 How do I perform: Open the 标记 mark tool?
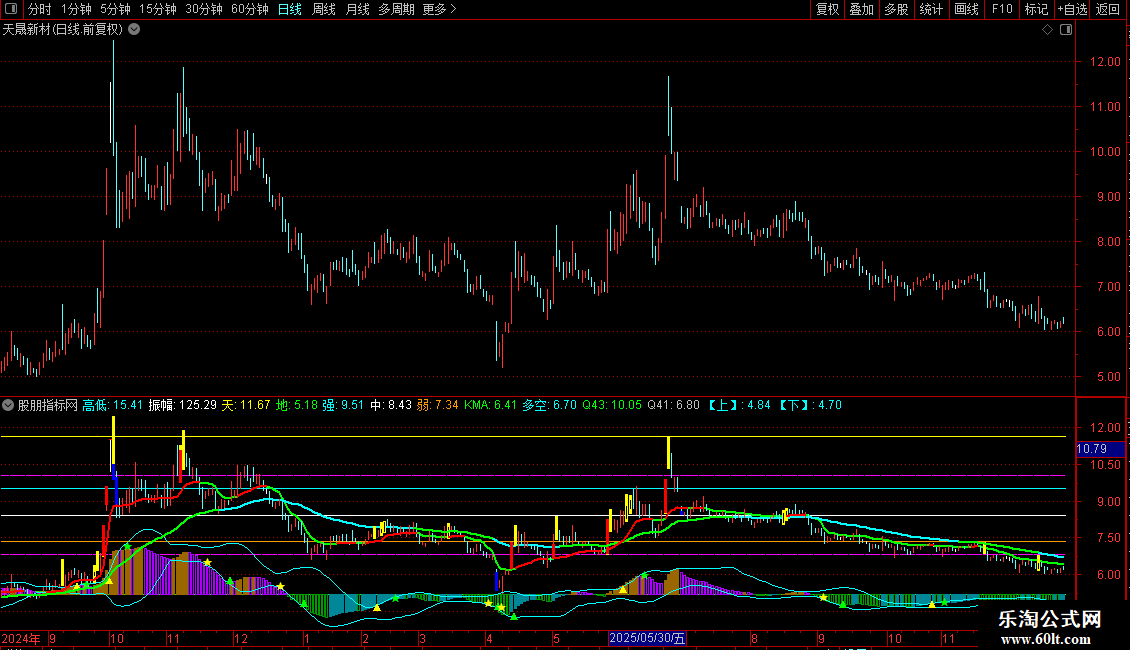point(1036,10)
